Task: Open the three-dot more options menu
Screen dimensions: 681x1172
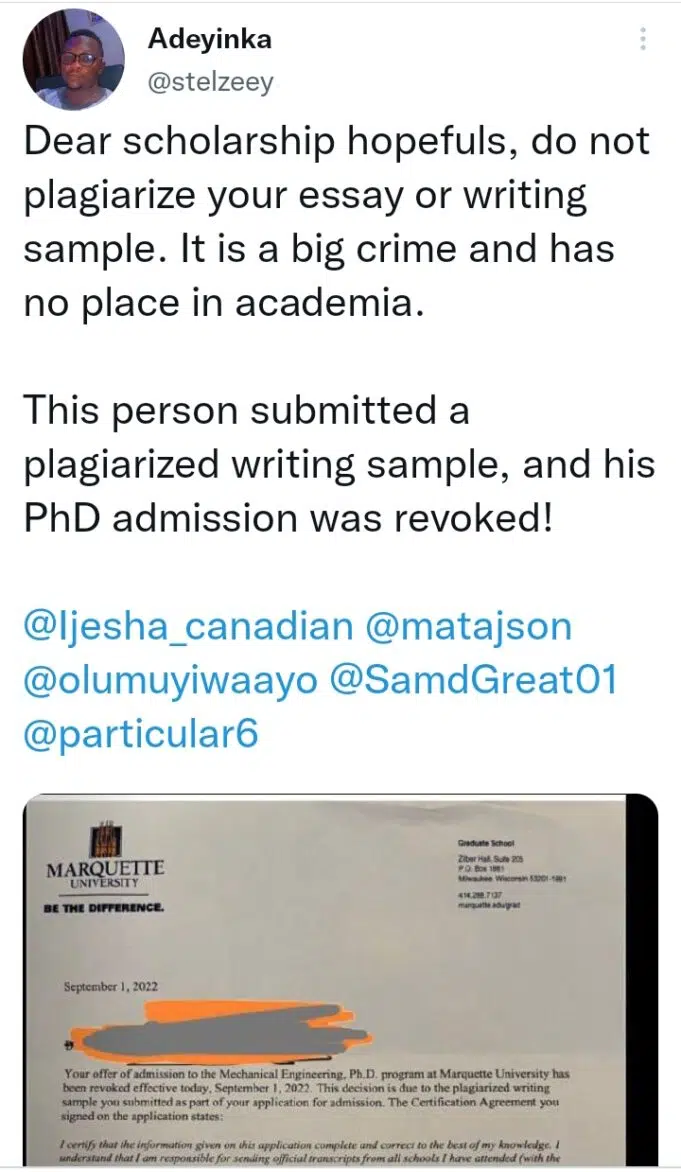Action: (641, 40)
